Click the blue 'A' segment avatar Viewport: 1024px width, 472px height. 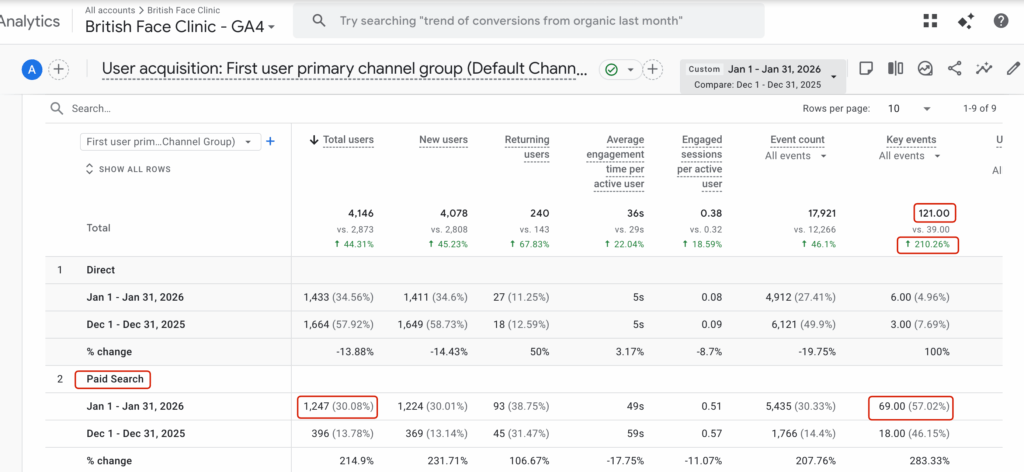pos(31,69)
